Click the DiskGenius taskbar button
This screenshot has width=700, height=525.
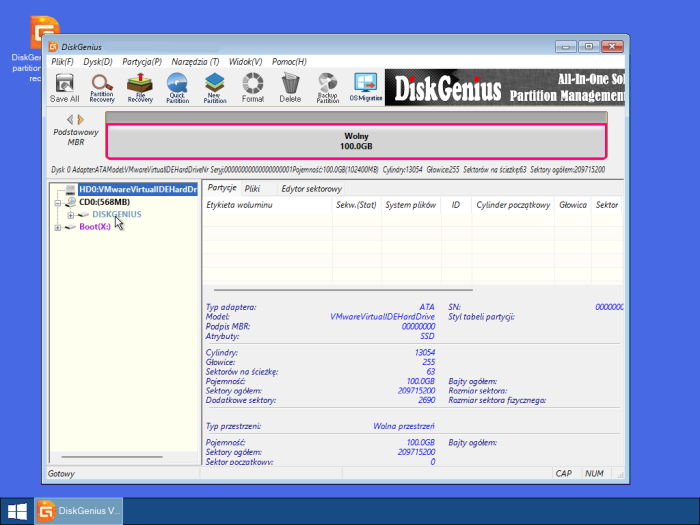click(79, 512)
